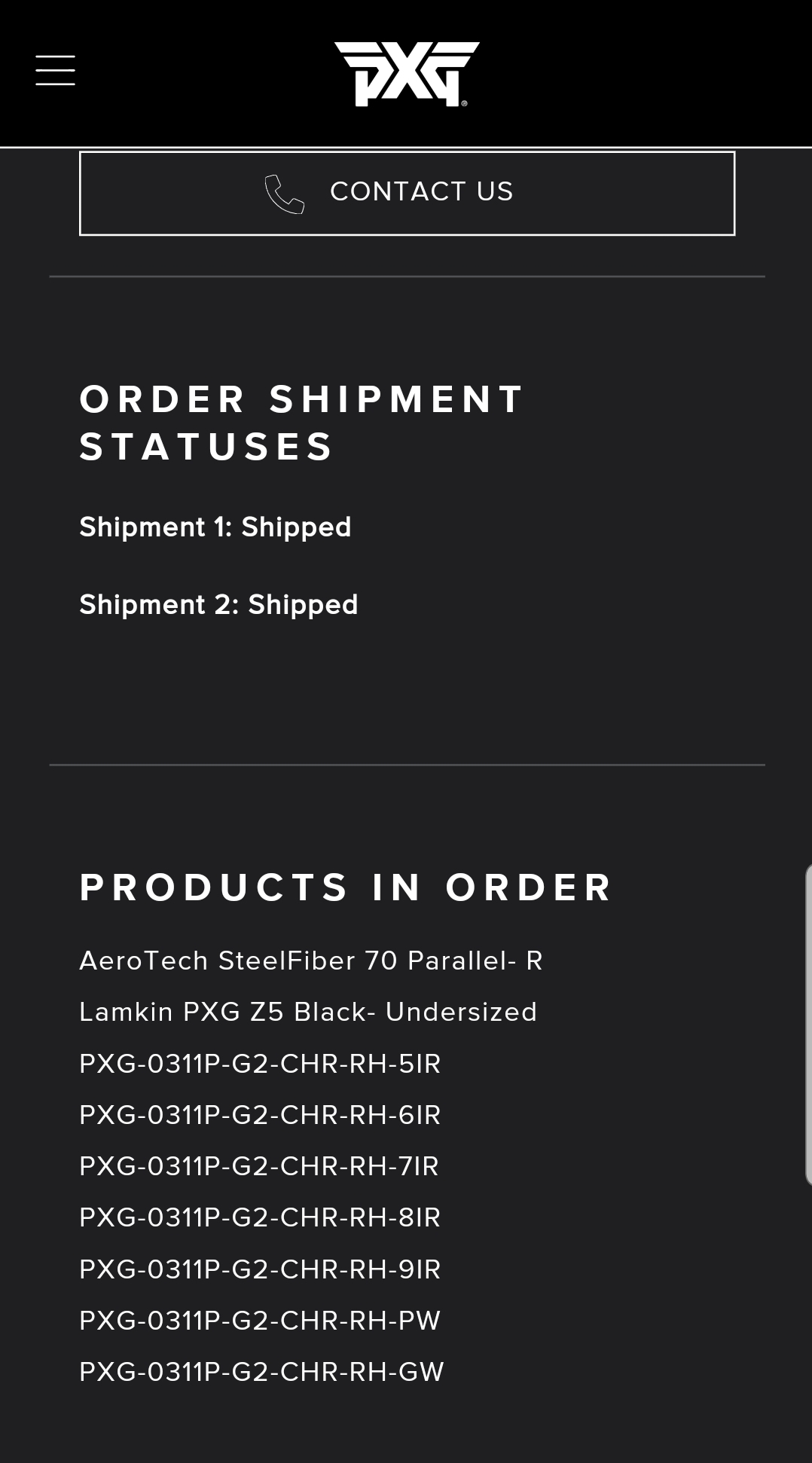
Task: Select Shipment 1: Shipped status
Action: point(215,527)
